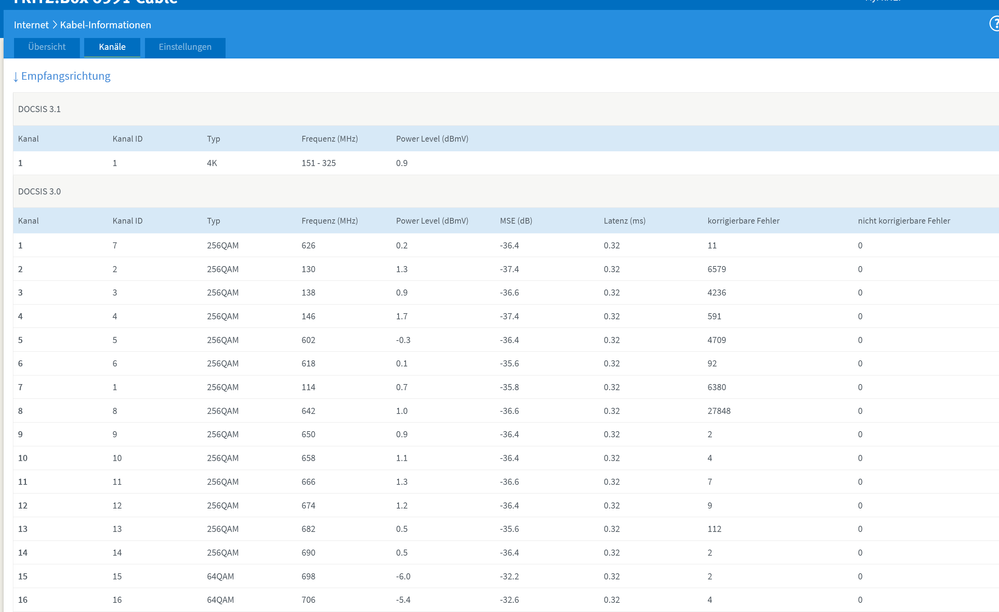
Task: Click the help question mark icon
Action: (x=994, y=24)
